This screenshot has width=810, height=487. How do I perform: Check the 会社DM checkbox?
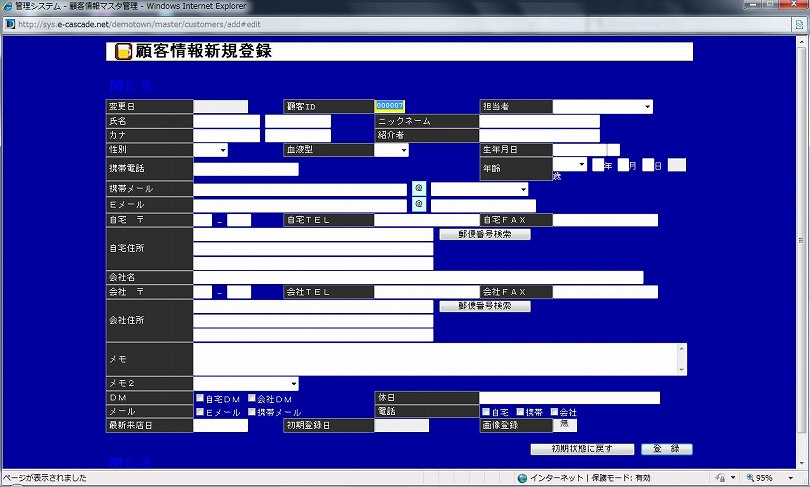pos(252,398)
